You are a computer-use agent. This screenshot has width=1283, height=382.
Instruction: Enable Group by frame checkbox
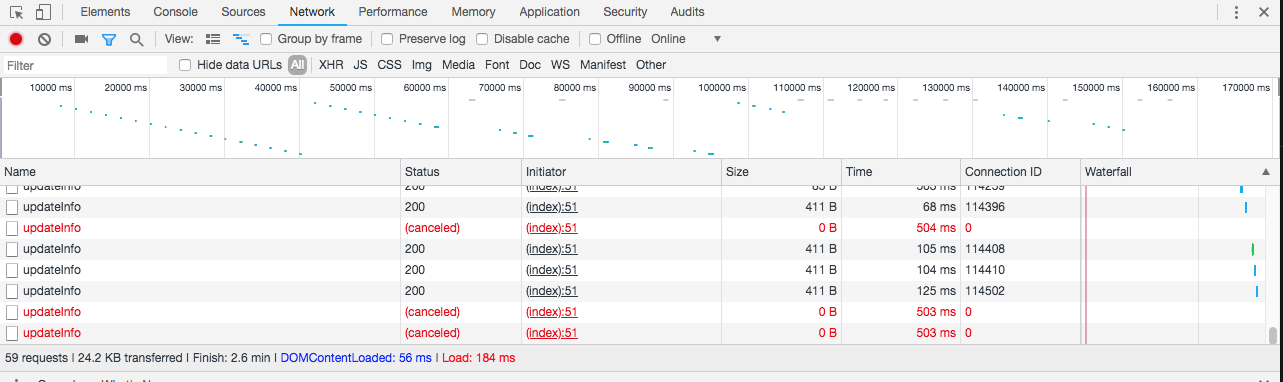click(x=266, y=39)
